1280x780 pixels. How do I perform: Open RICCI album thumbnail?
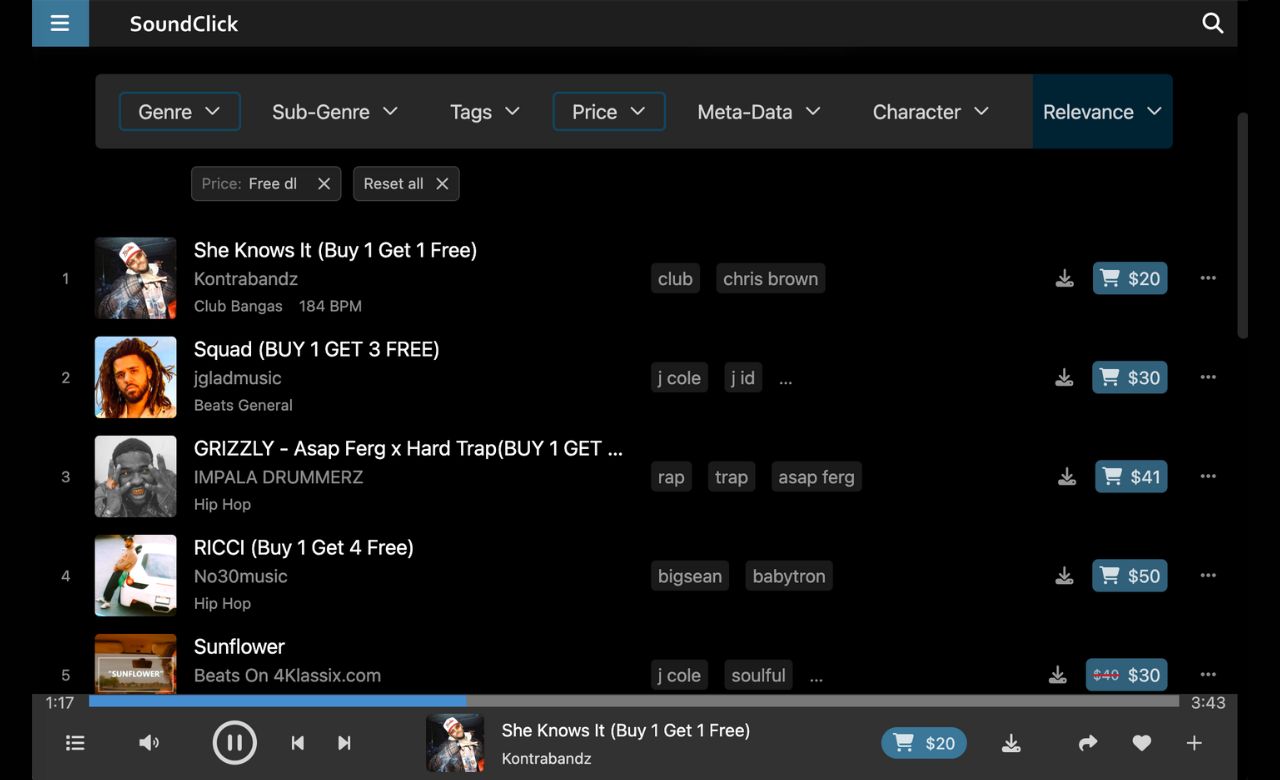click(136, 576)
